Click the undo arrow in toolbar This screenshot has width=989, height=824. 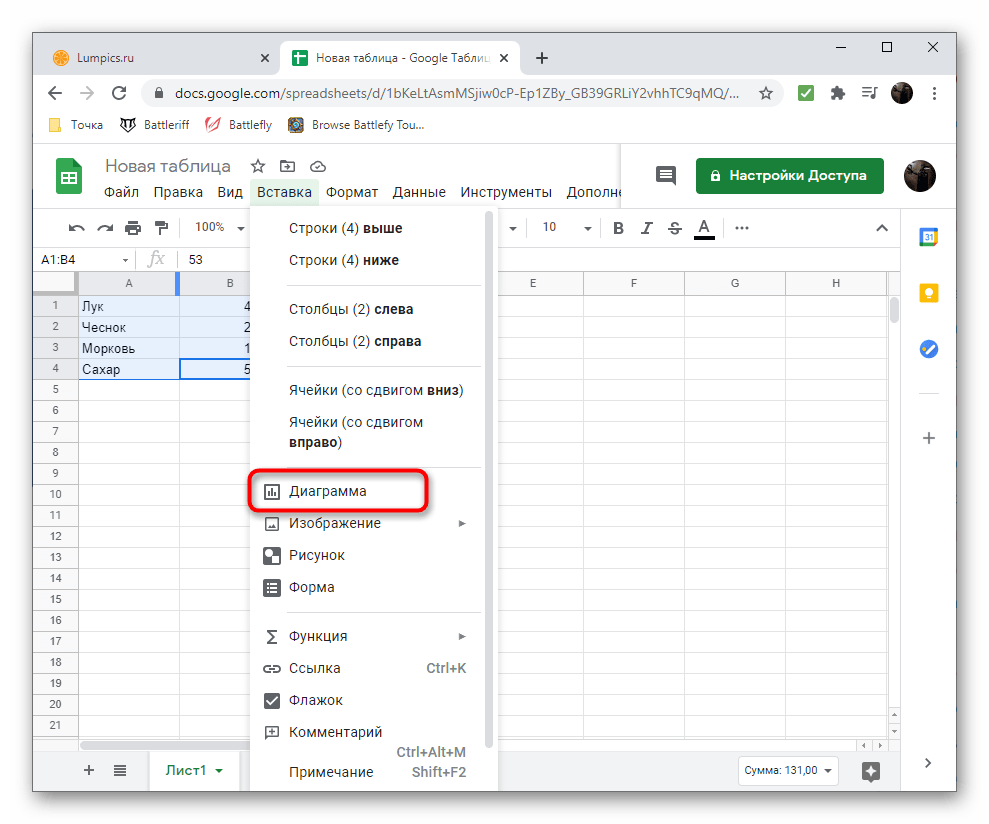pos(77,228)
